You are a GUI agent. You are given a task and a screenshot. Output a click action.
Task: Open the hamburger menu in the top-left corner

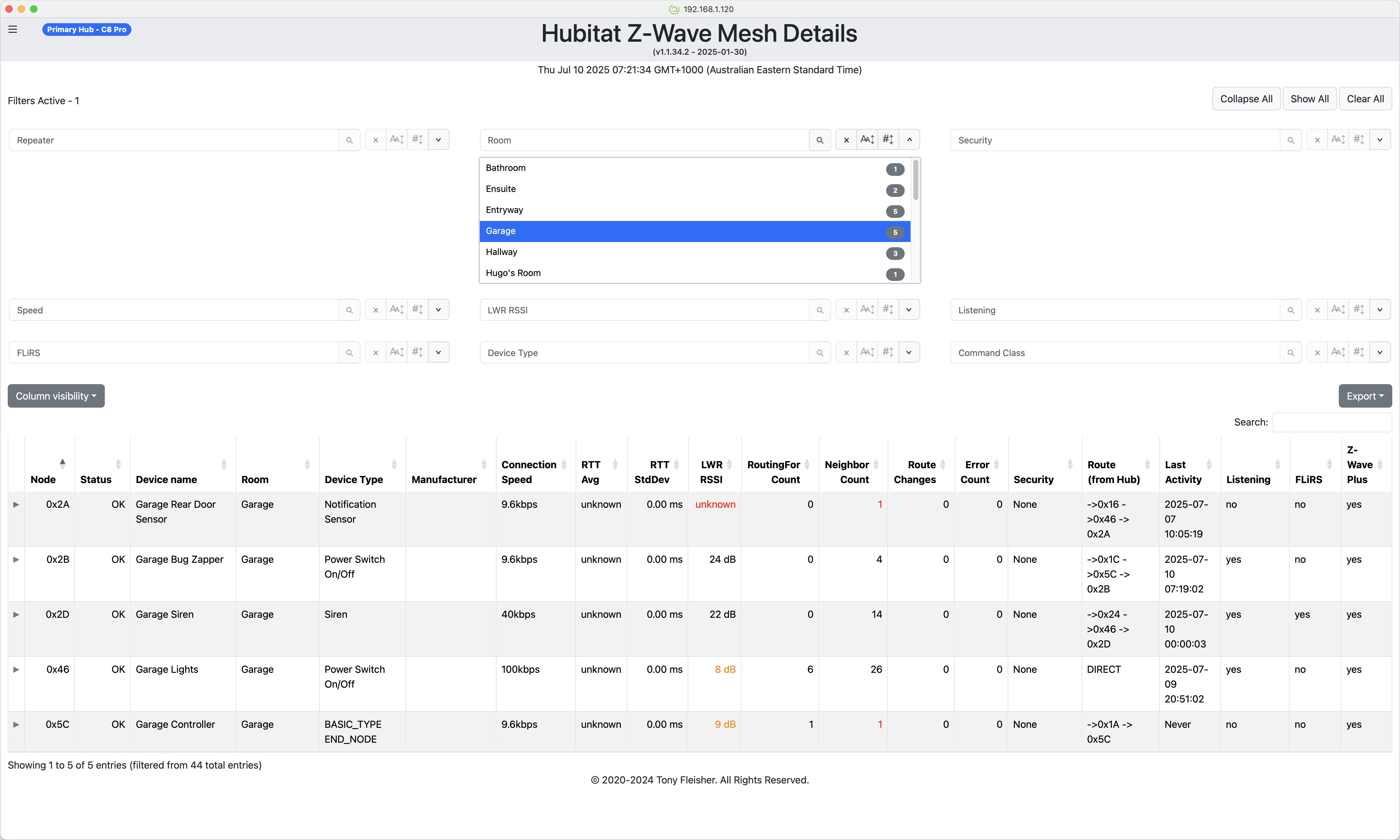click(x=12, y=29)
